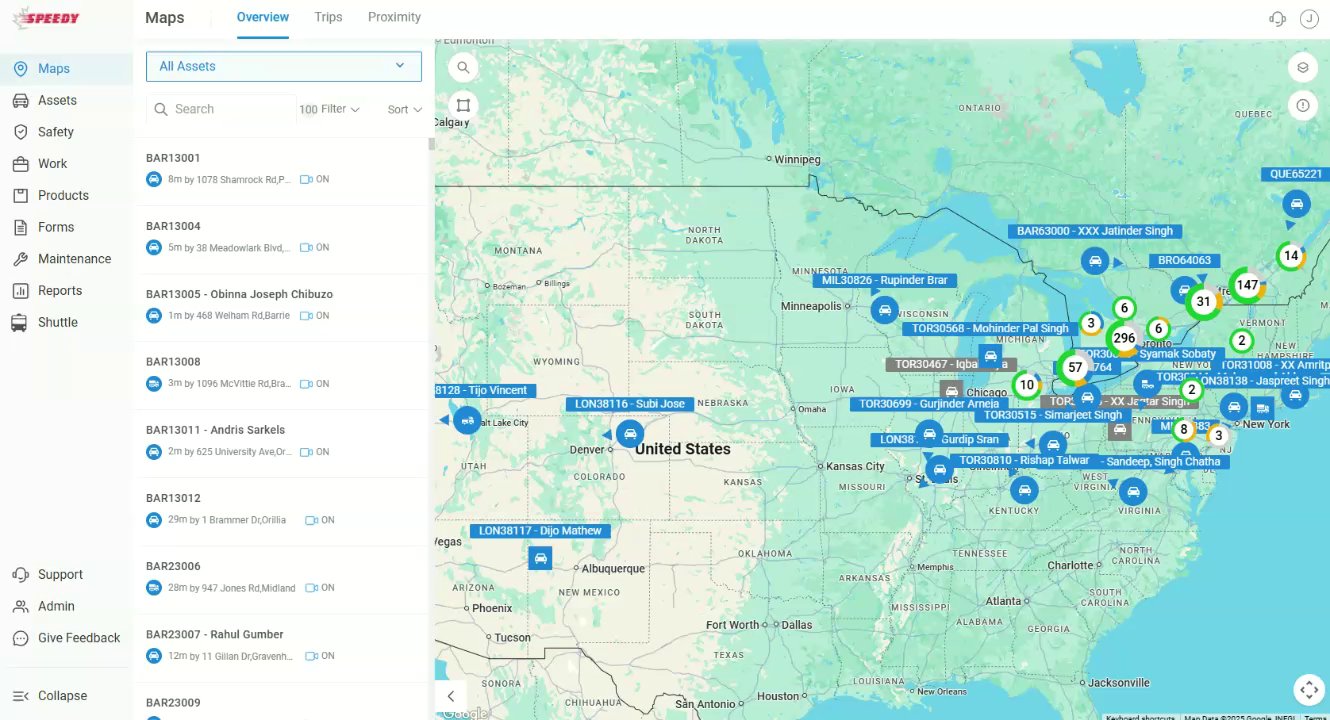Screen dimensions: 1330x720
Task: Go to the Work section
Action: pyautogui.click(x=66, y=164)
